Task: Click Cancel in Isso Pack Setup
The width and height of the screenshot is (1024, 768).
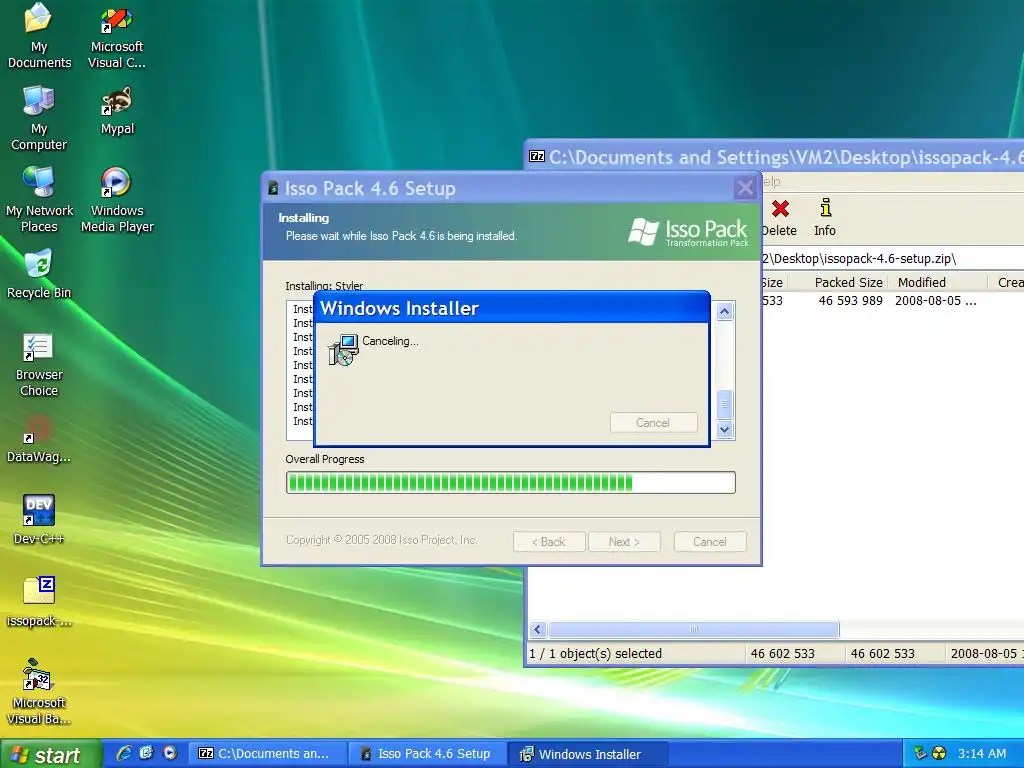Action: (710, 541)
